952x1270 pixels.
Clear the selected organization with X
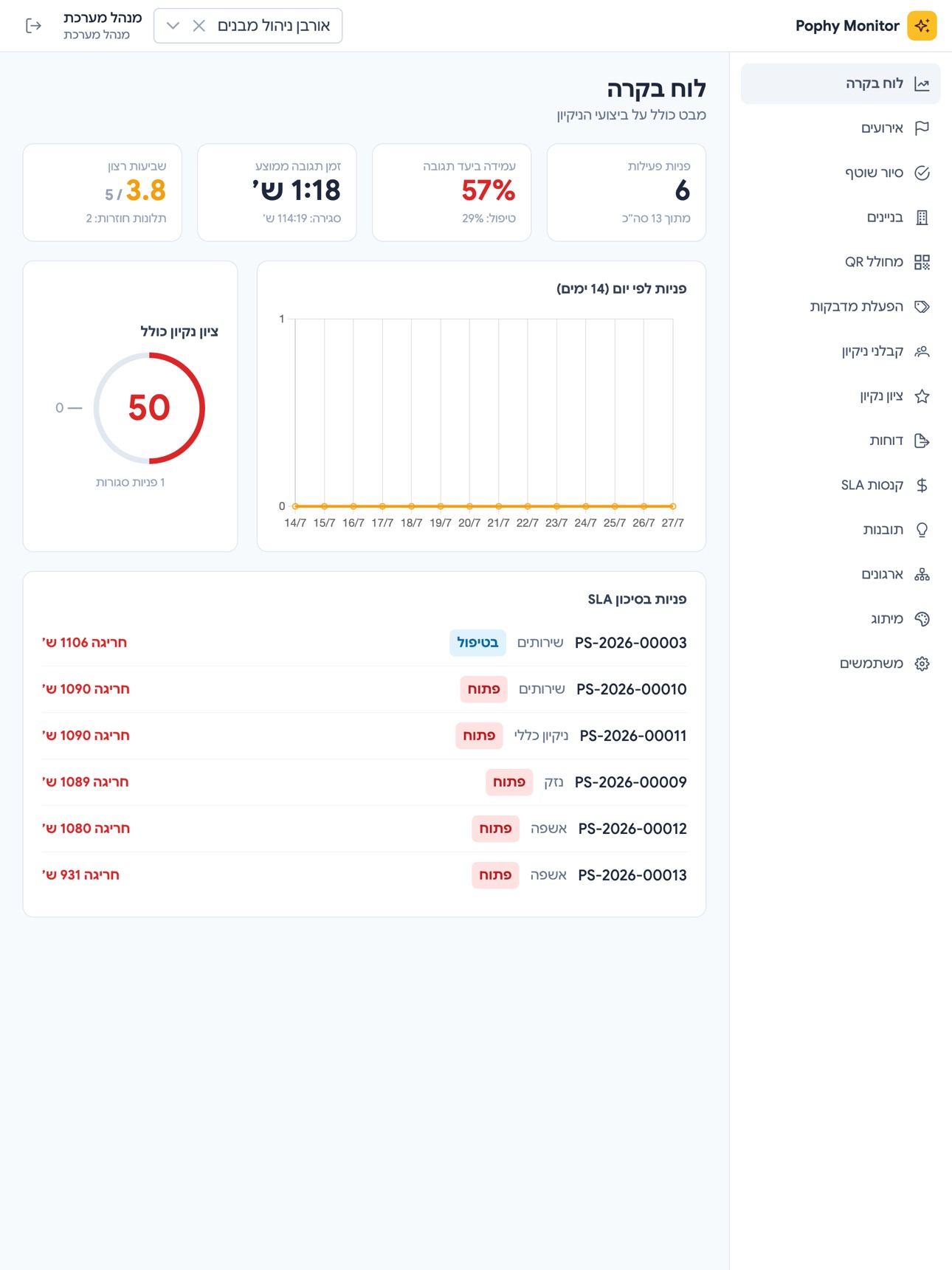(199, 26)
